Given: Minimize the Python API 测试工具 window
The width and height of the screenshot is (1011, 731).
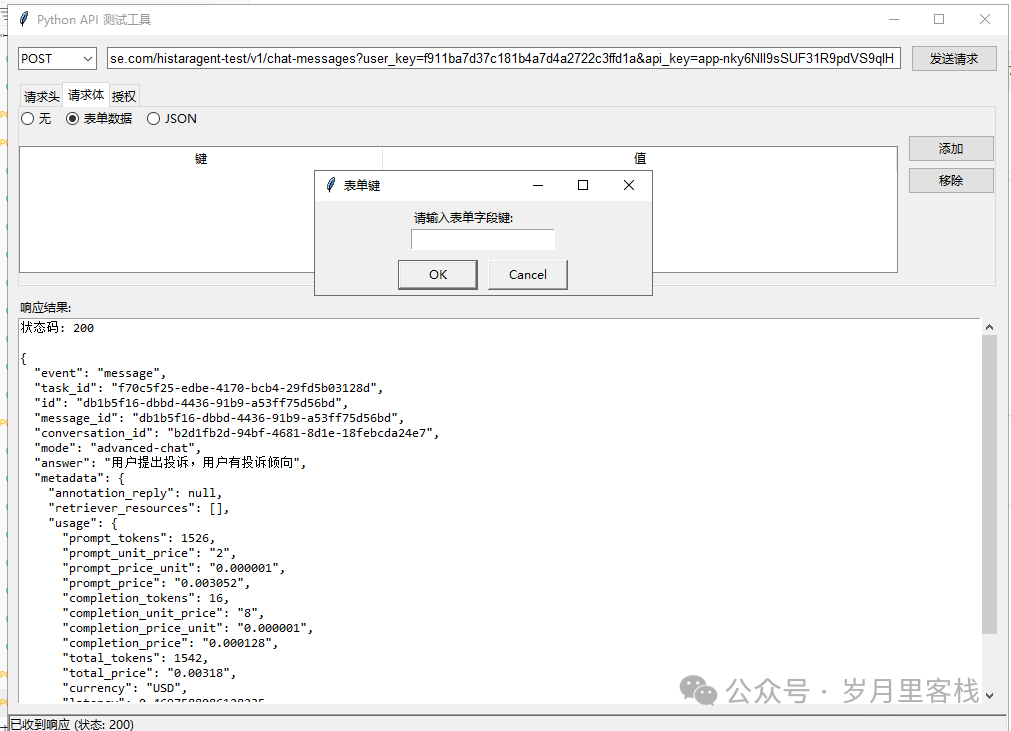Looking at the screenshot, I should click(x=894, y=19).
